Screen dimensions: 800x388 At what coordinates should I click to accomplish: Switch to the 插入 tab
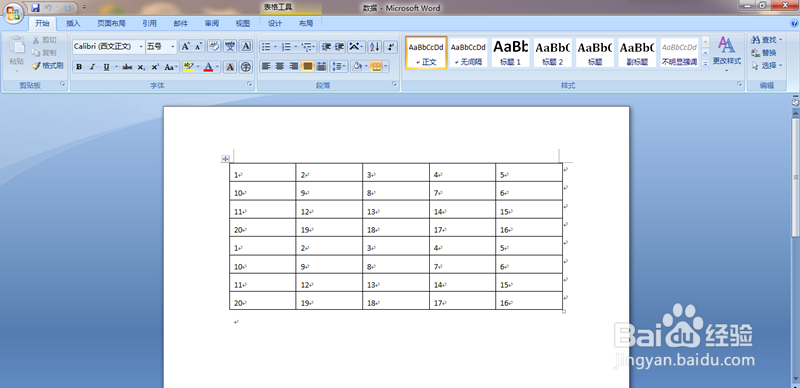(x=73, y=23)
